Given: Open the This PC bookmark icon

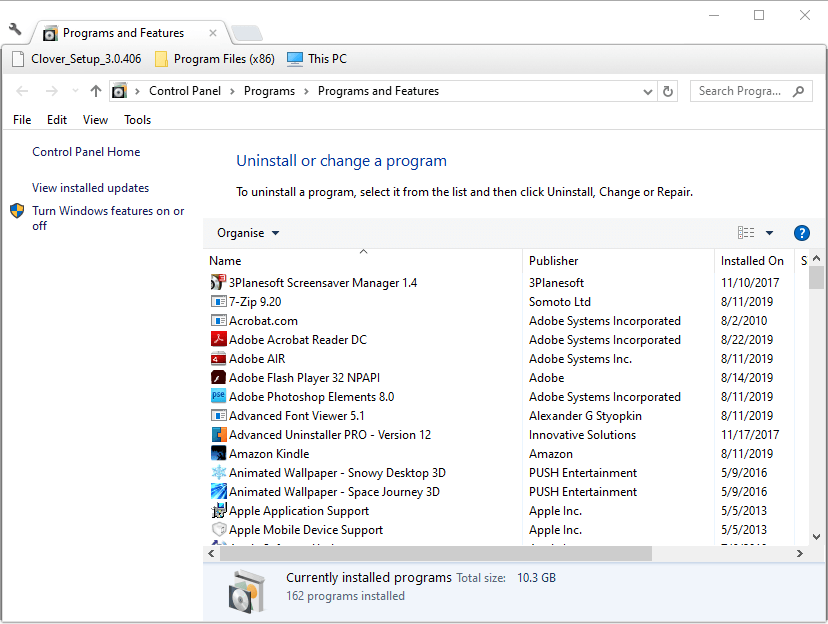Looking at the screenshot, I should [293, 58].
